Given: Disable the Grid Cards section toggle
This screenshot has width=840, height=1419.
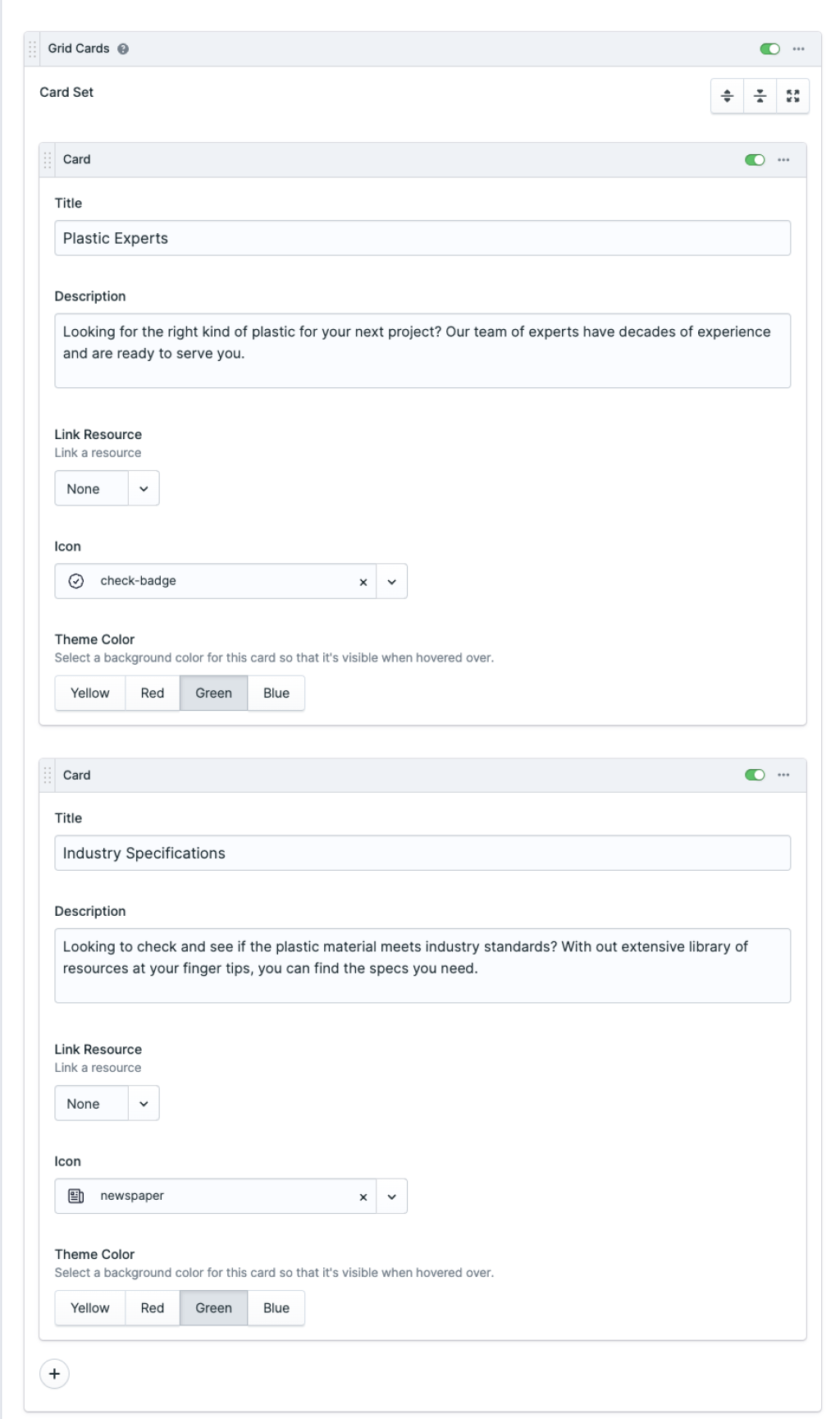Looking at the screenshot, I should coord(769,48).
